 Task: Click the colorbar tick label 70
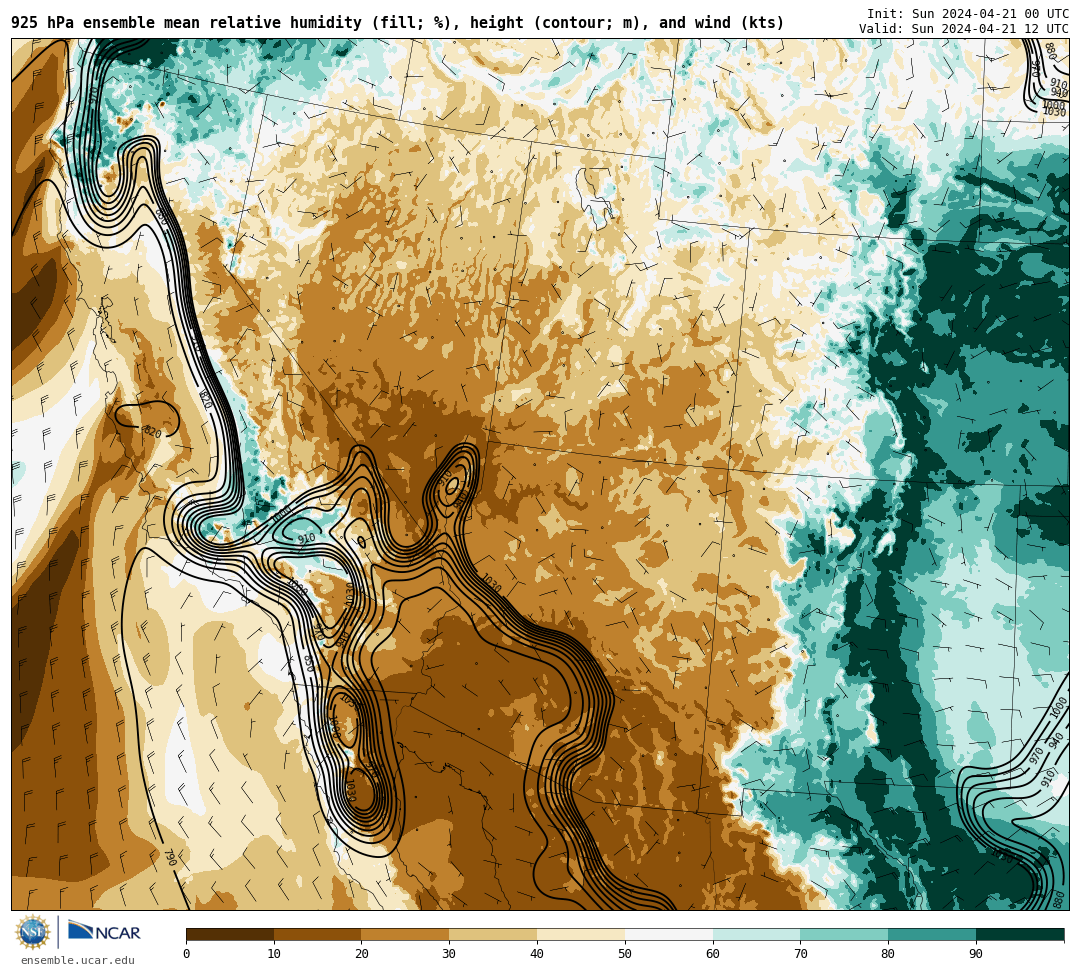coord(800,954)
